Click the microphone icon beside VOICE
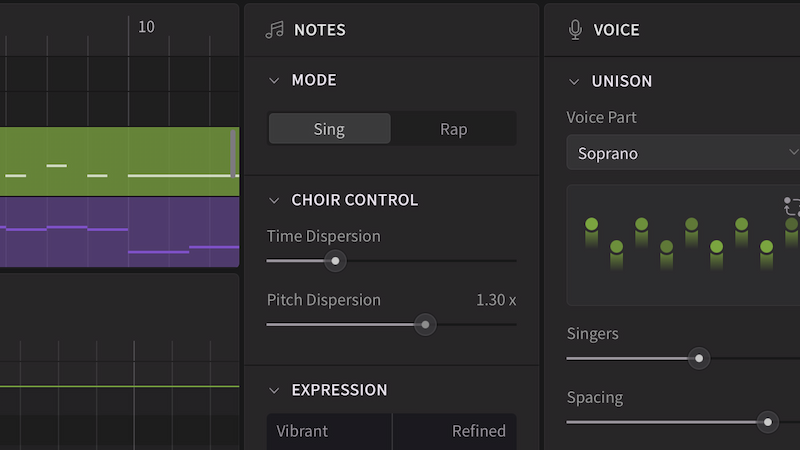 pyautogui.click(x=575, y=30)
